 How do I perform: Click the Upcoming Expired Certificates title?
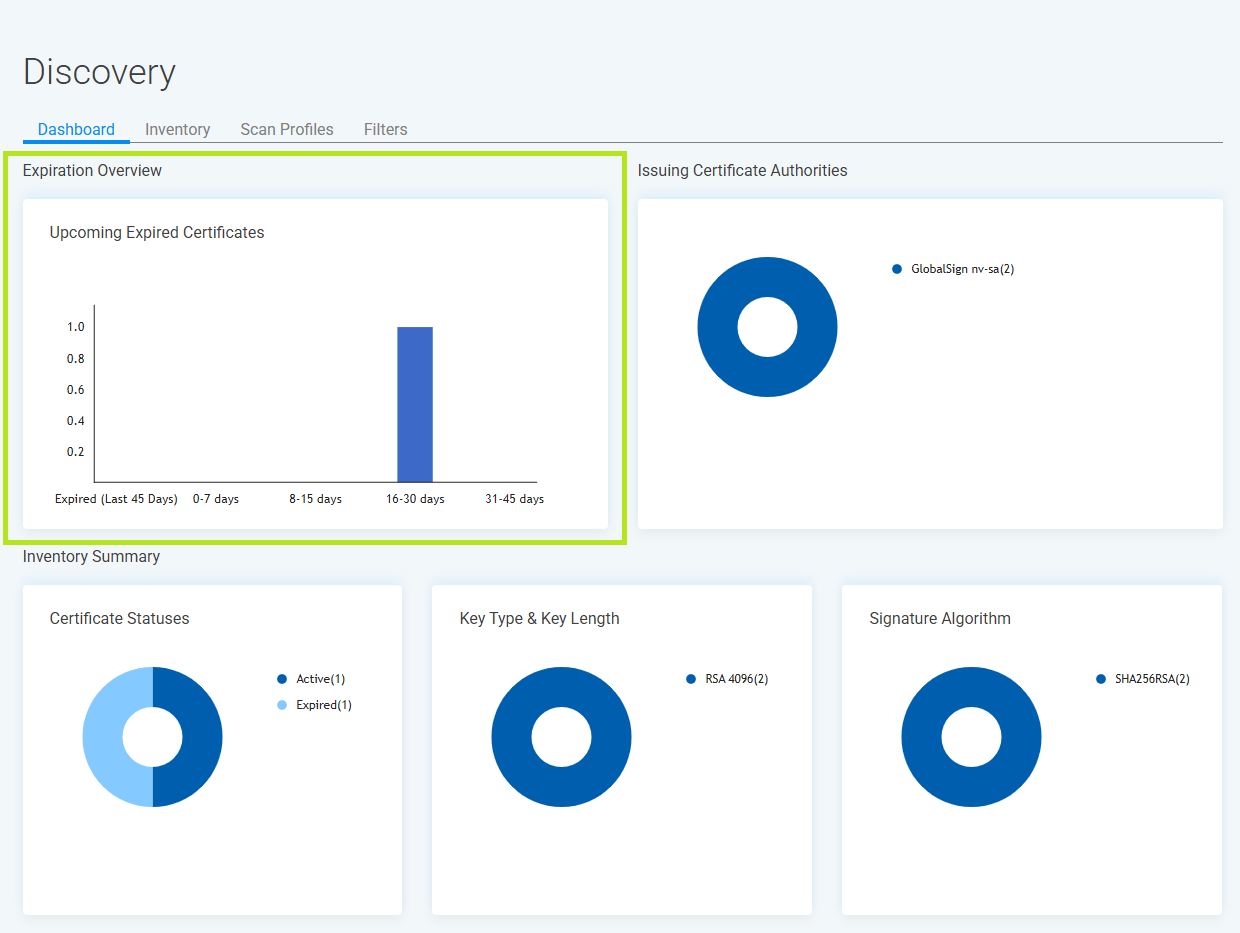click(157, 232)
